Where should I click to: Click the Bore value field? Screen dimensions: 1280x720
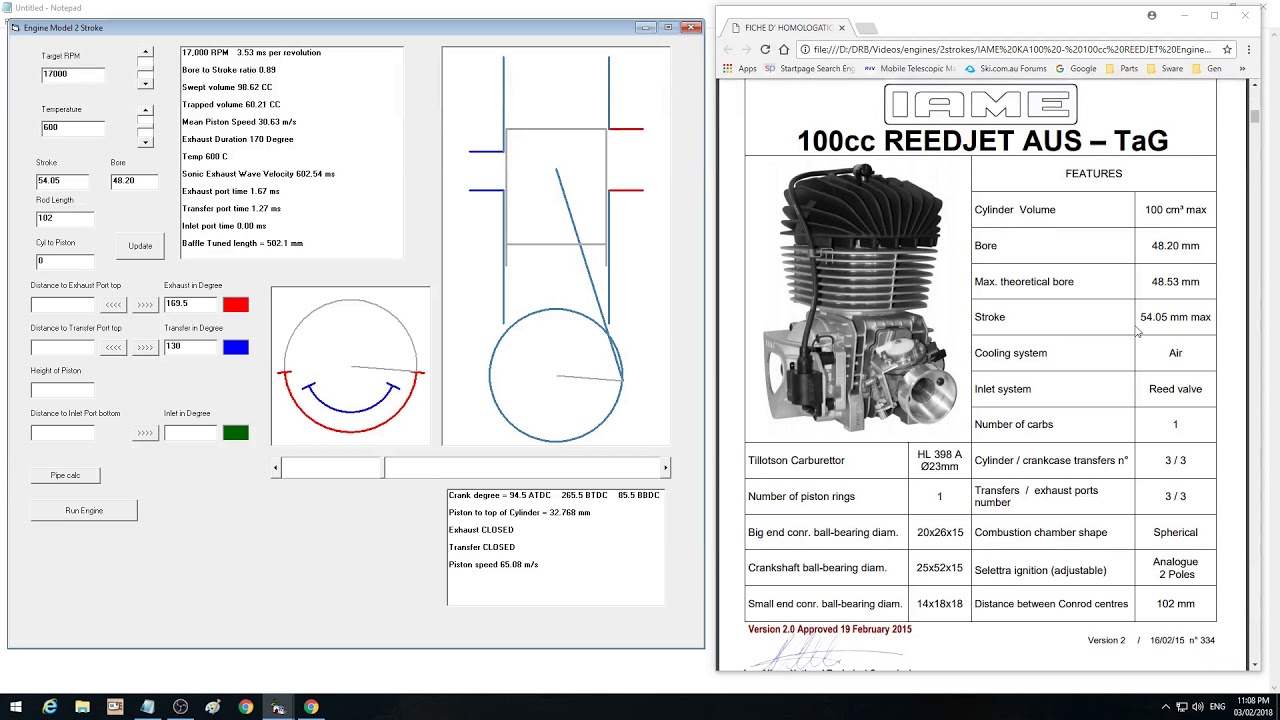click(135, 181)
